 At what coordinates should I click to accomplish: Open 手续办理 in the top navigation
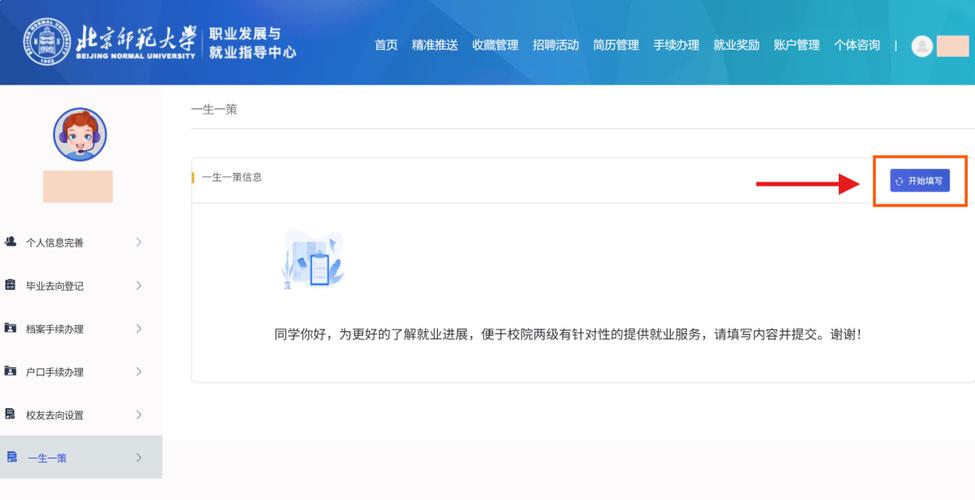pos(676,45)
